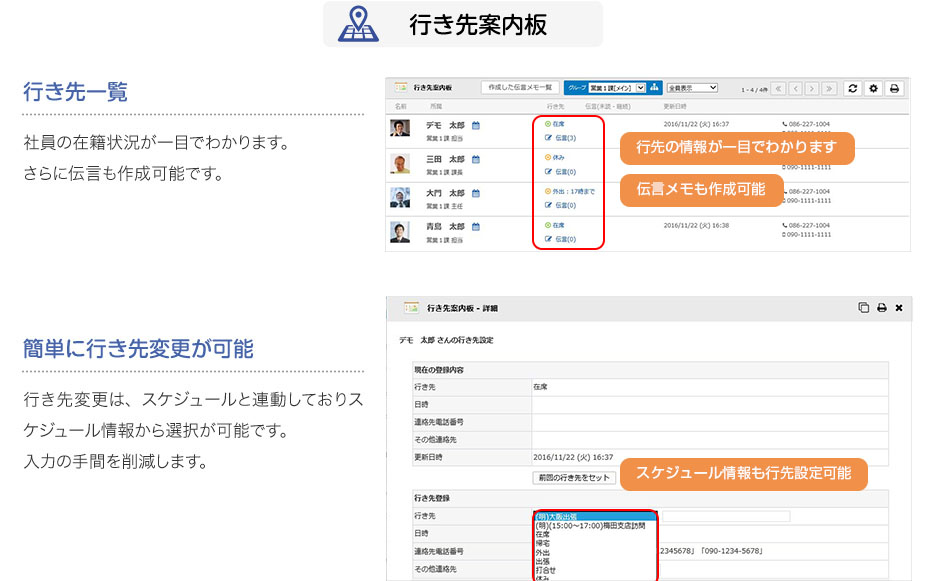Click the print icon in detail dialog
Screen dimensions: 931x581
click(x=881, y=308)
